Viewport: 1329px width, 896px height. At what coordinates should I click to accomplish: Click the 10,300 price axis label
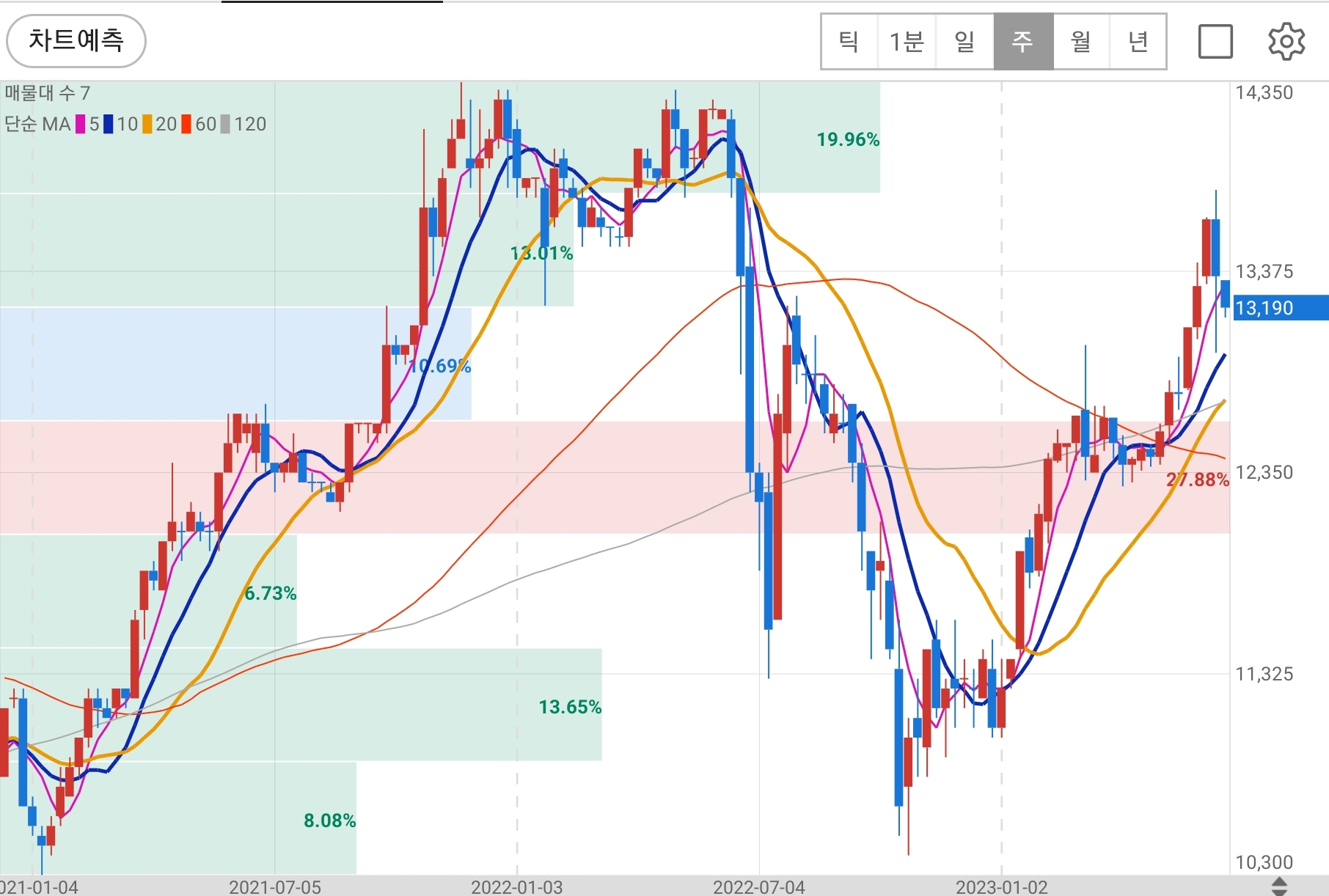tap(1264, 862)
